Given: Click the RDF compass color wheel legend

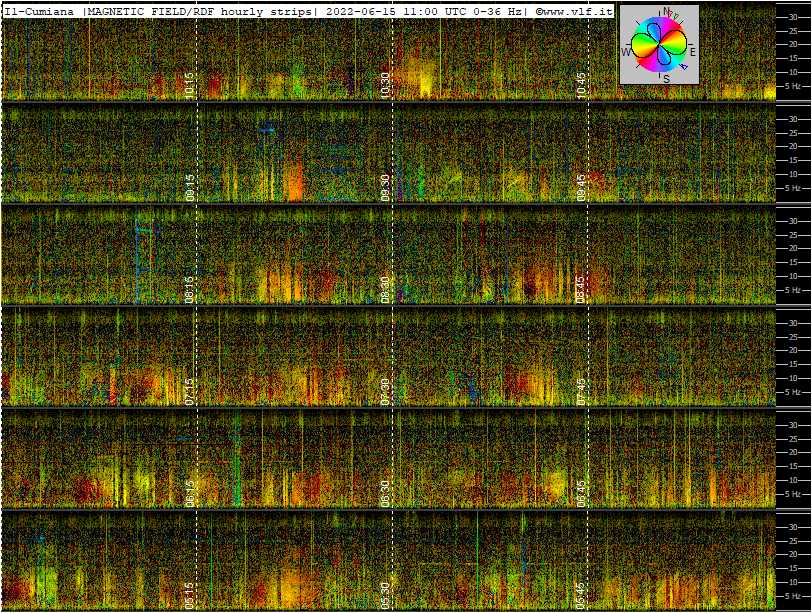Looking at the screenshot, I should click(659, 45).
